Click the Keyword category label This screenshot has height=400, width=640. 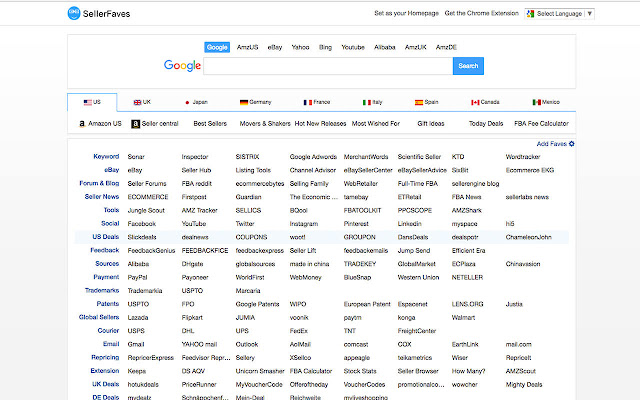coord(106,156)
